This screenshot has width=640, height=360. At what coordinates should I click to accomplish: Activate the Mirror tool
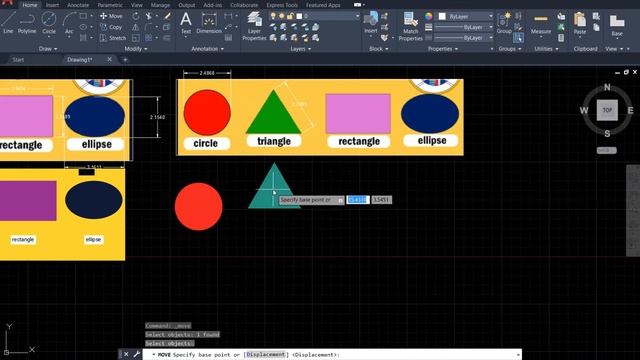point(136,27)
